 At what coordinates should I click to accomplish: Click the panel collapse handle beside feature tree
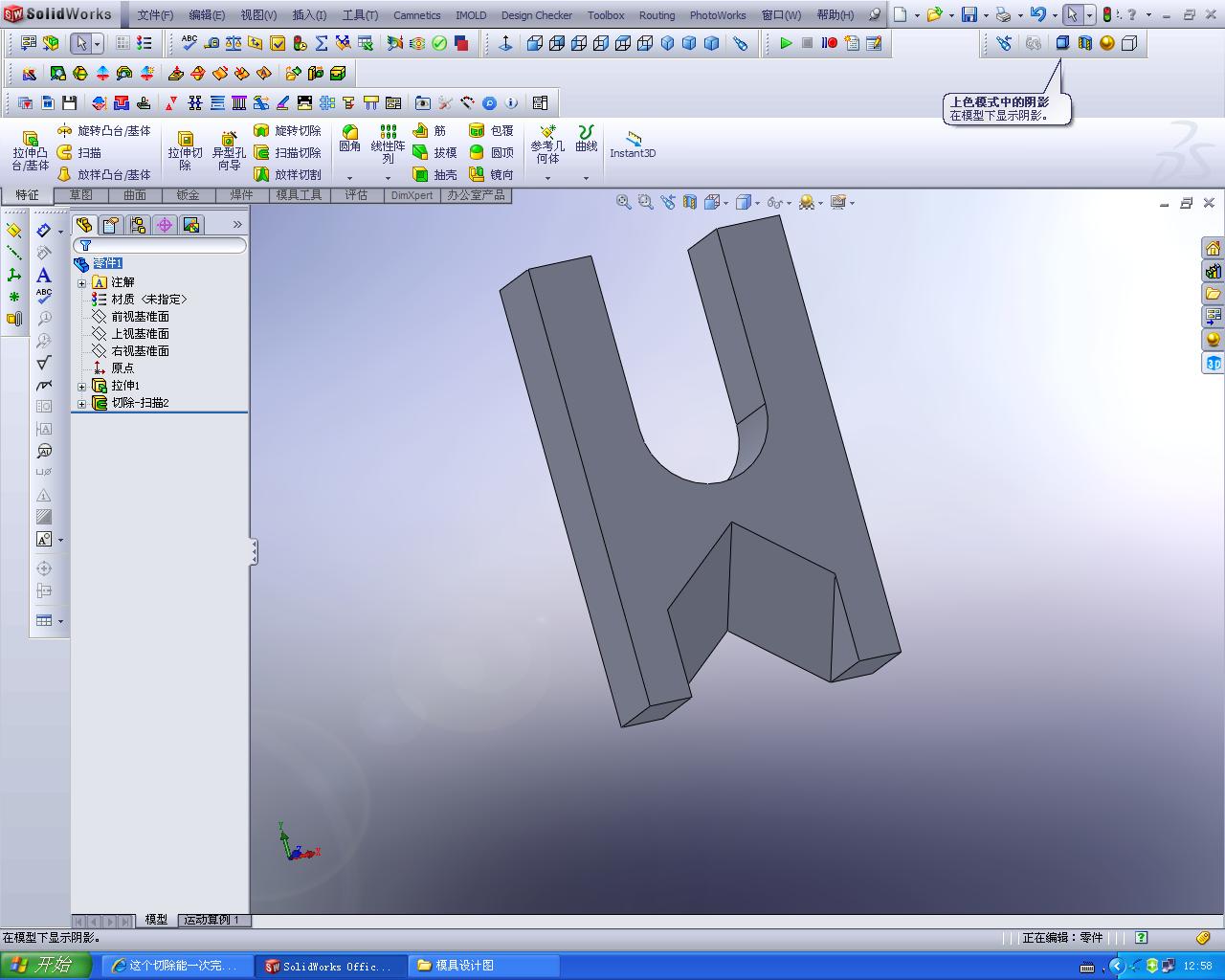pyautogui.click(x=254, y=551)
